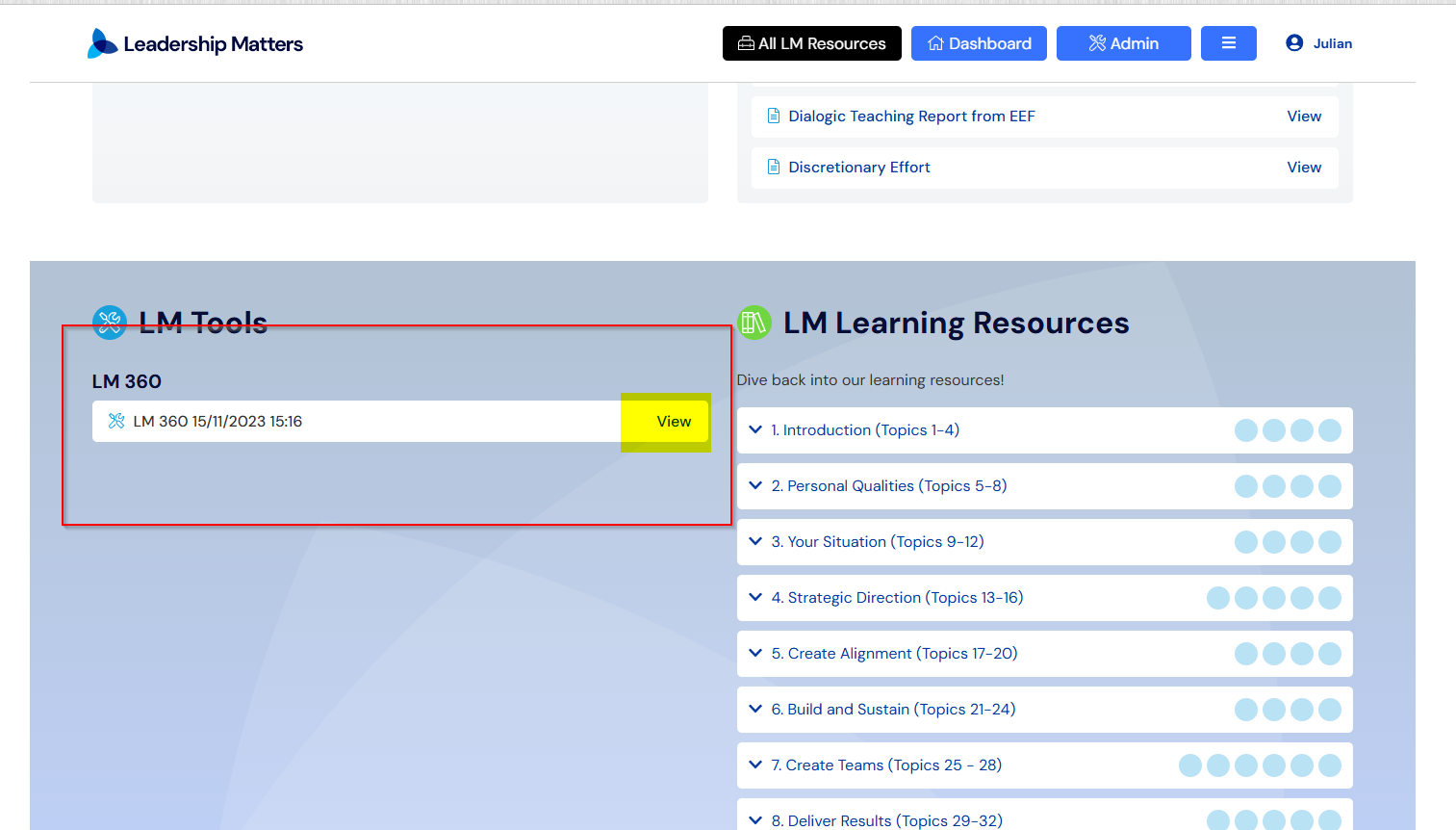View the Discretionary Effort resource
The image size is (1456, 830).
[1304, 168]
